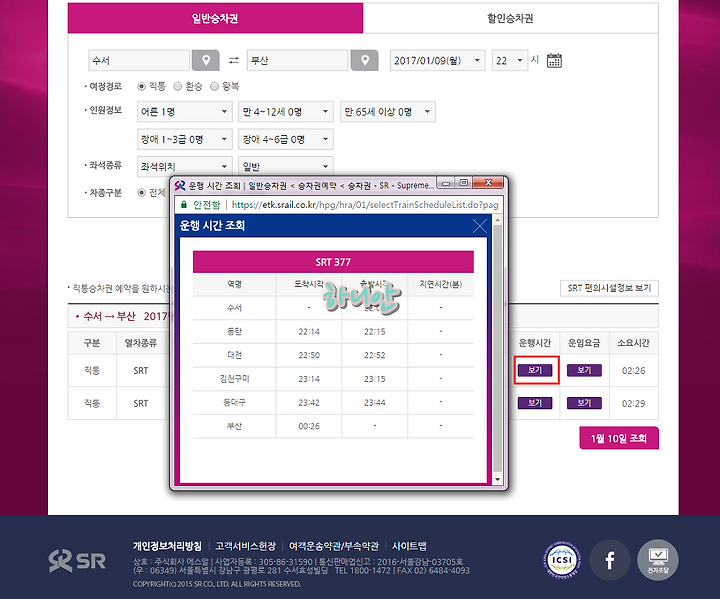720x599 pixels.
Task: Open 여객운송약관/부속약관 footer link
Action: (x=333, y=546)
